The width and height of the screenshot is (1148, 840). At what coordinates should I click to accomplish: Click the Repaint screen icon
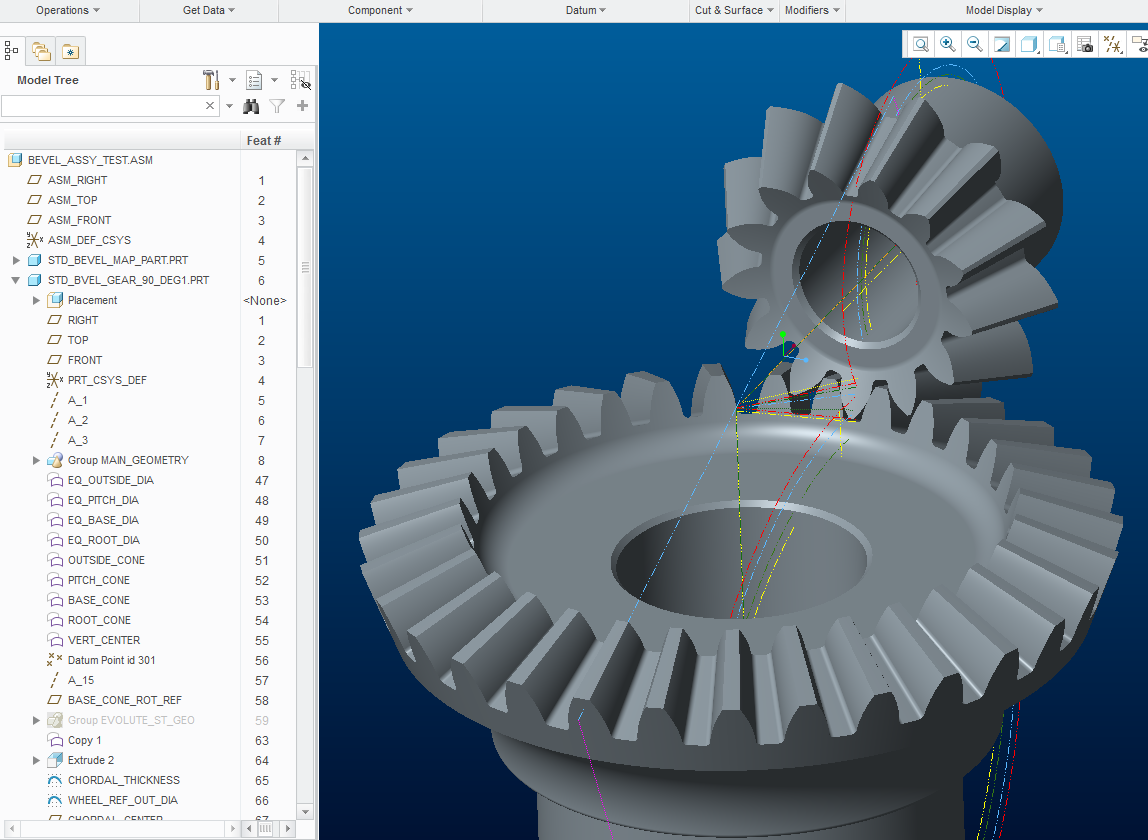point(1003,44)
